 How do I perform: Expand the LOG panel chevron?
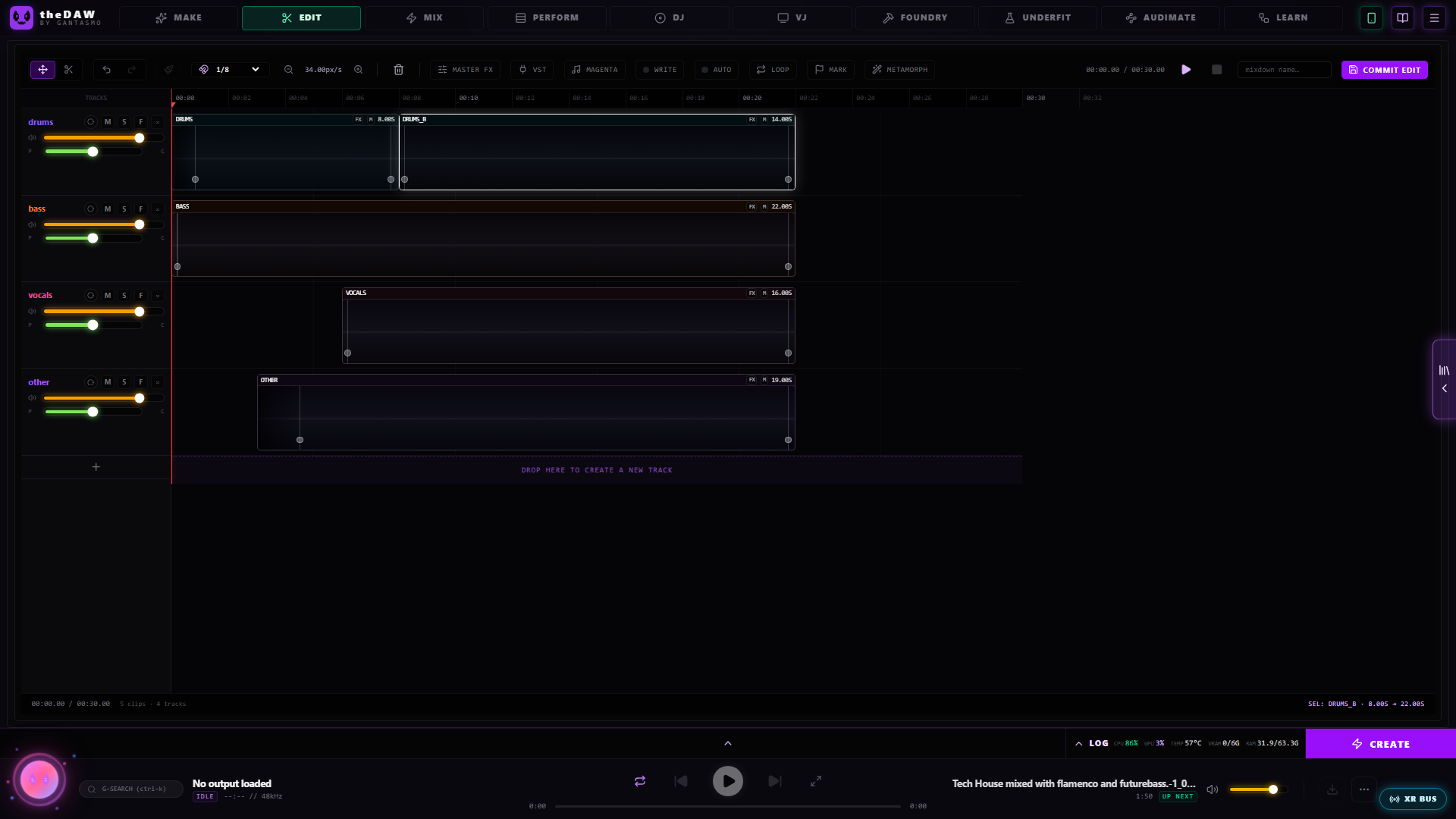[1079, 744]
